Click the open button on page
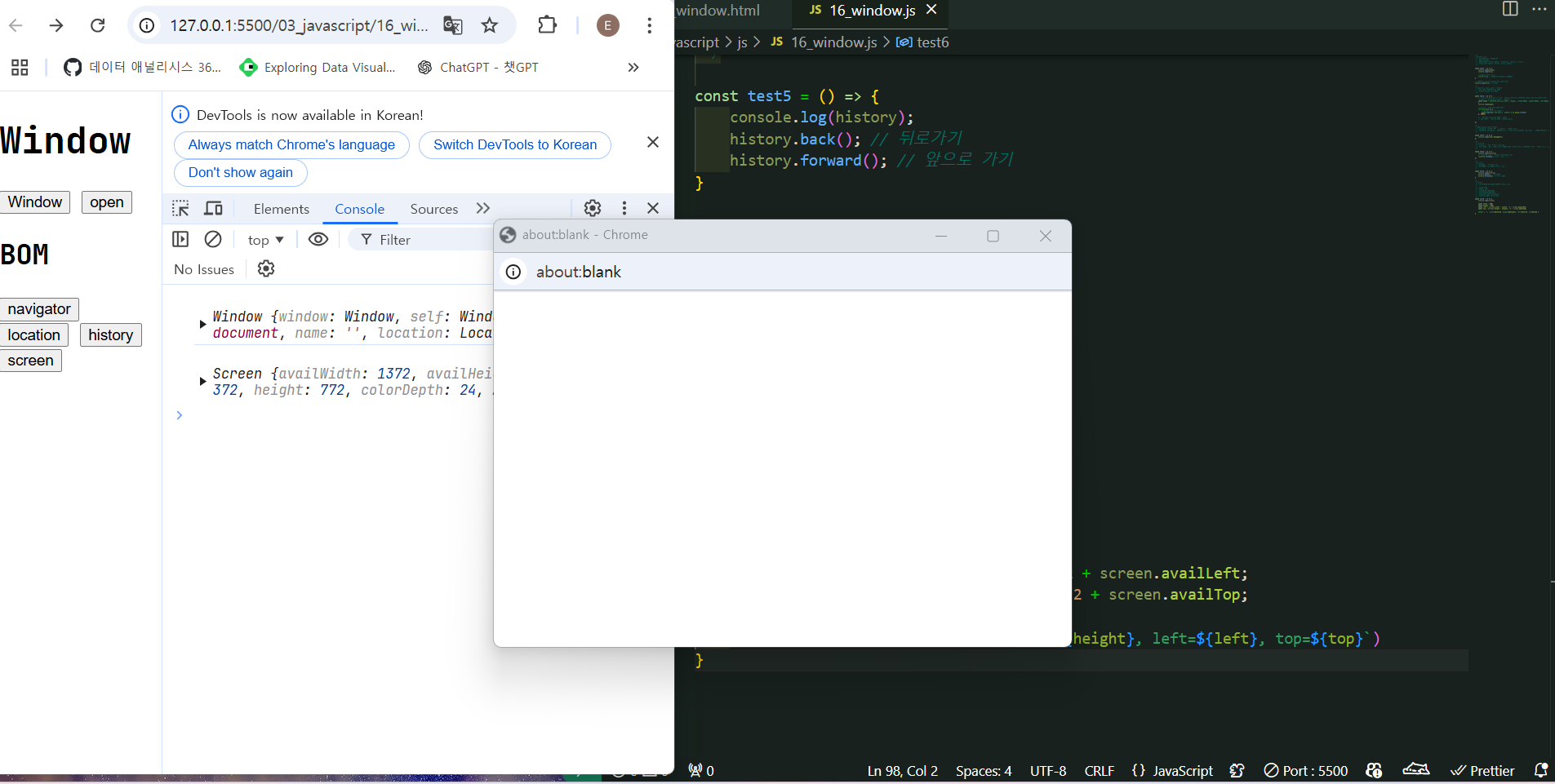Viewport: 1555px width, 784px height. (x=107, y=202)
